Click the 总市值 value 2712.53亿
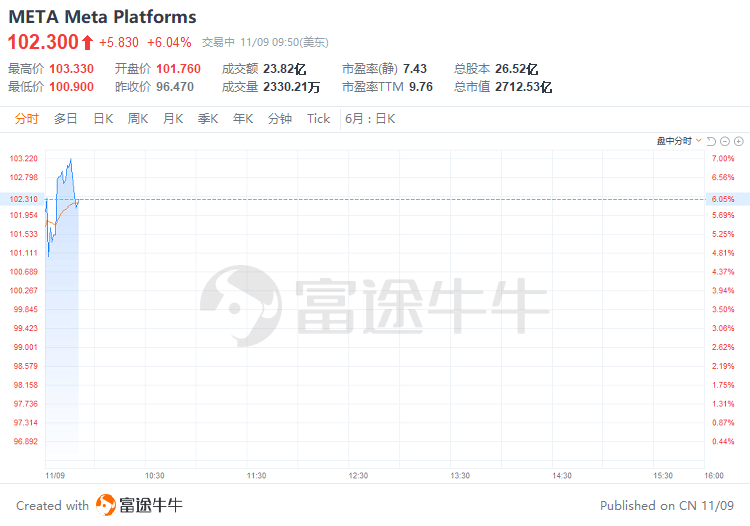 tap(523, 87)
